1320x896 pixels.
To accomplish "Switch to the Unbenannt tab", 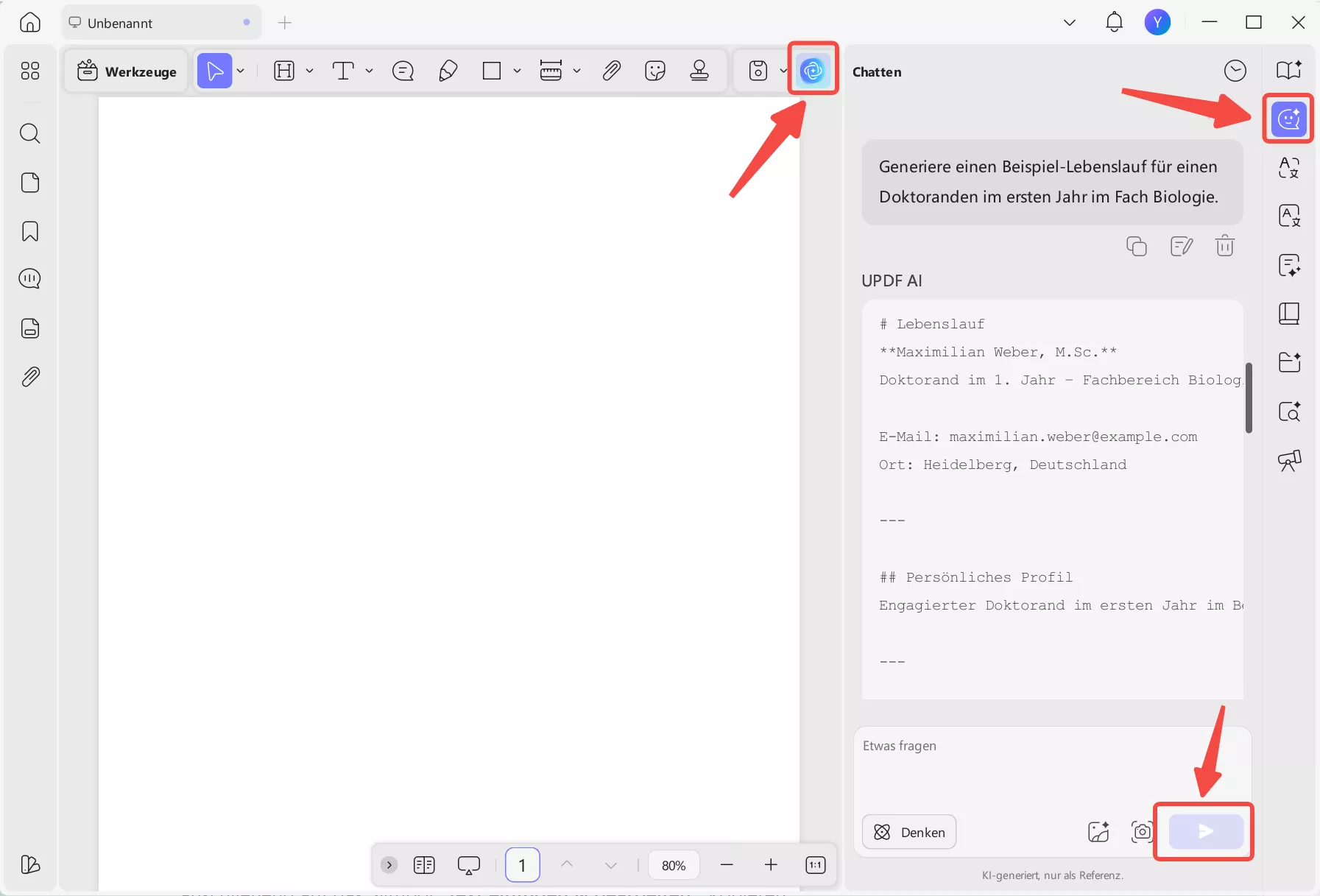I will click(x=162, y=23).
